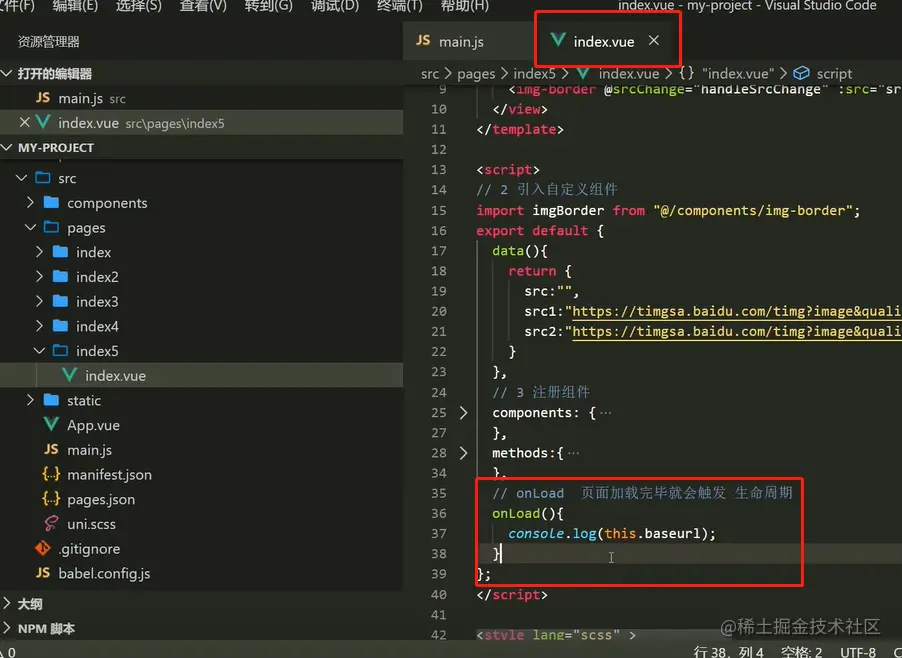Click the src breadcrumb segment
This screenshot has width=902, height=658.
pos(430,74)
